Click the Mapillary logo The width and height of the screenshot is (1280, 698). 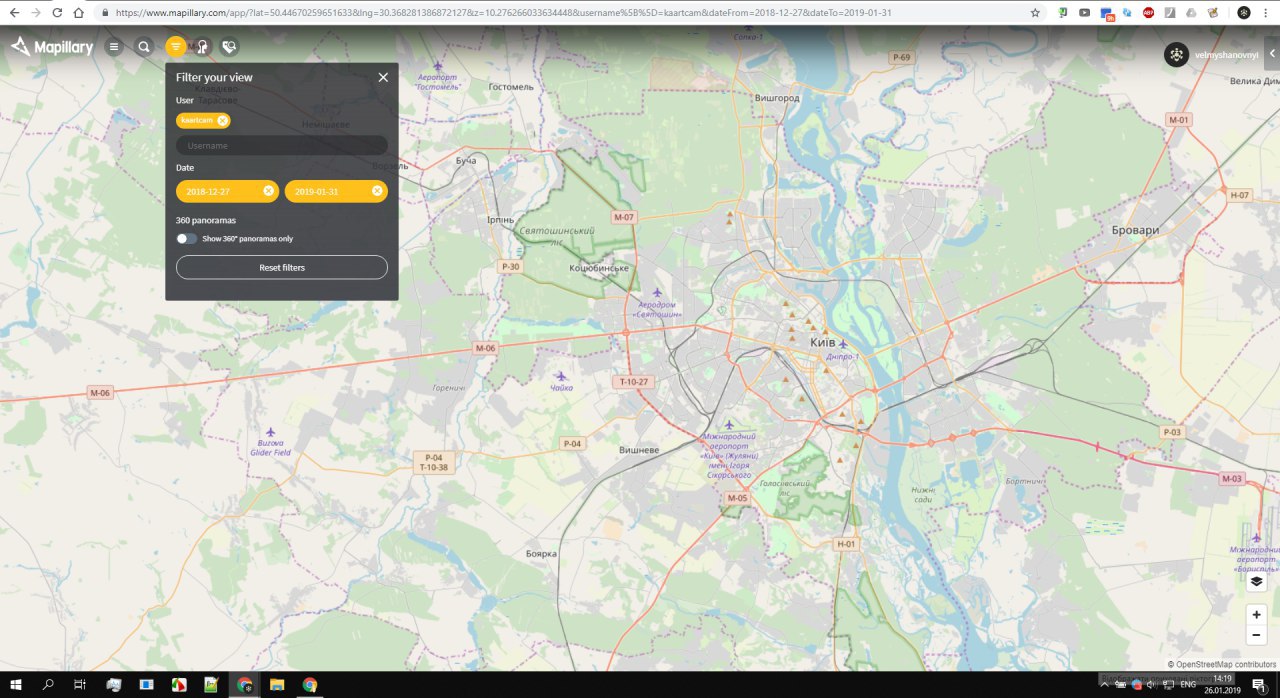tap(52, 47)
